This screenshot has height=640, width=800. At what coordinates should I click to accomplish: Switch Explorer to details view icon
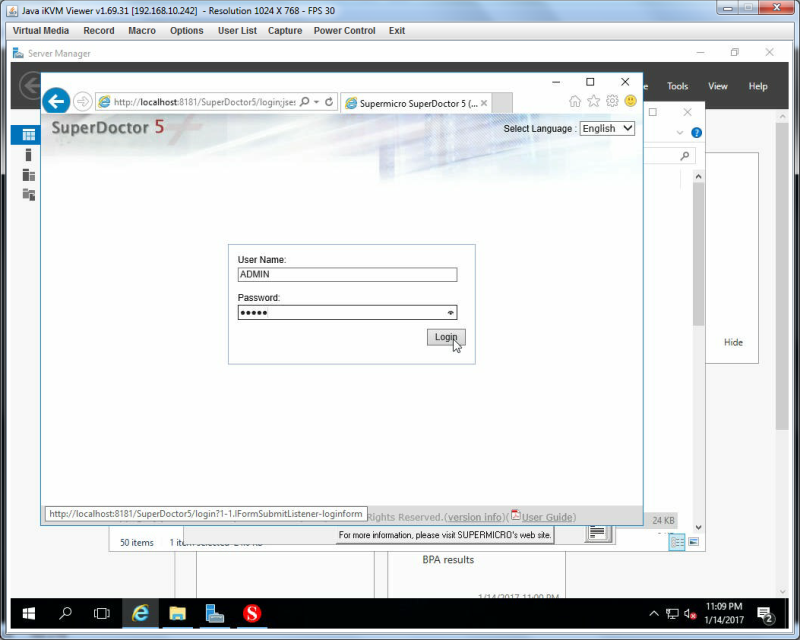(677, 542)
